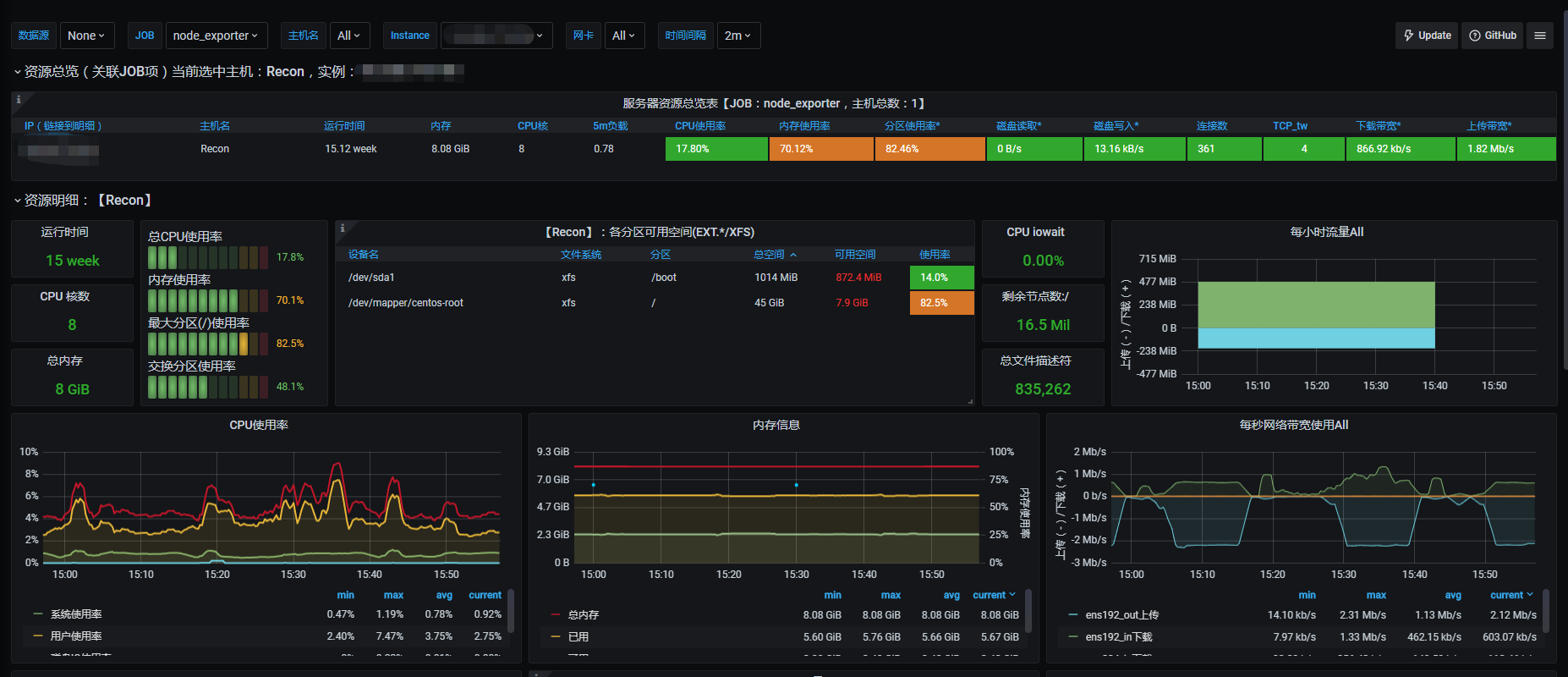1568x677 pixels.
Task: Click the 交换分区使用率 bar gauge
Action: (208, 387)
